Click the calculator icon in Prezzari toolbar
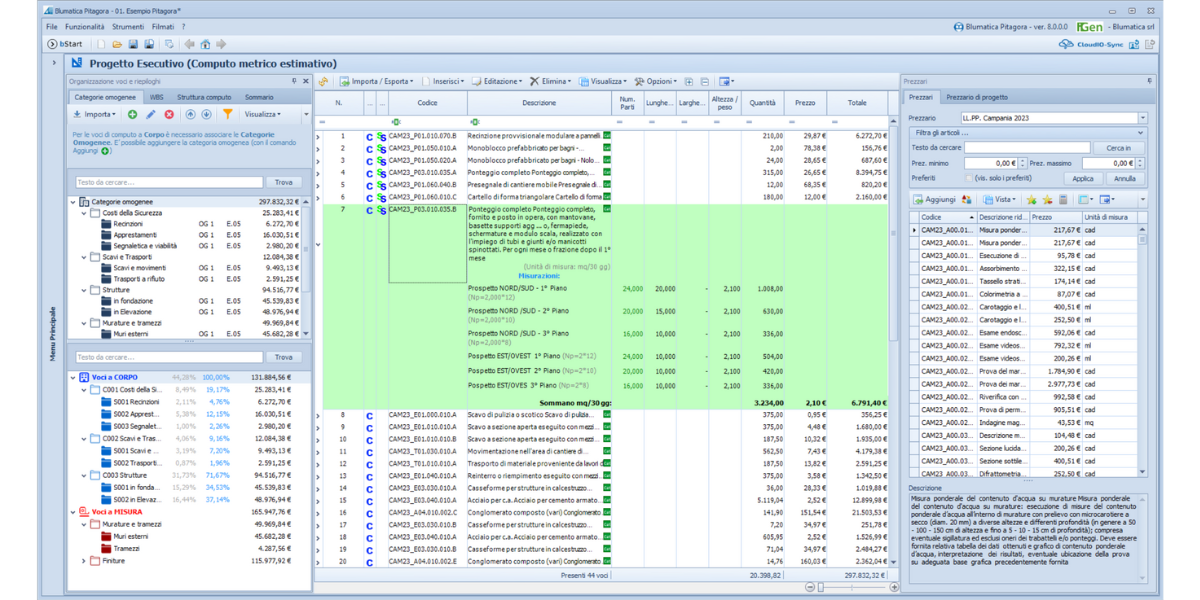The width and height of the screenshot is (1200, 600). 1063,200
